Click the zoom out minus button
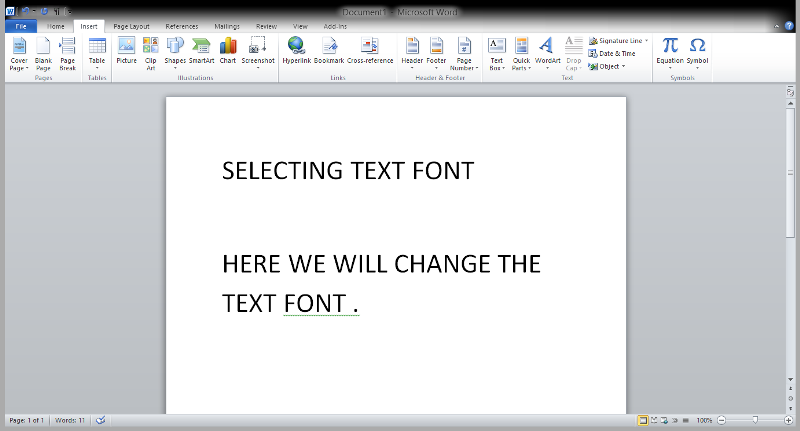 click(x=721, y=420)
